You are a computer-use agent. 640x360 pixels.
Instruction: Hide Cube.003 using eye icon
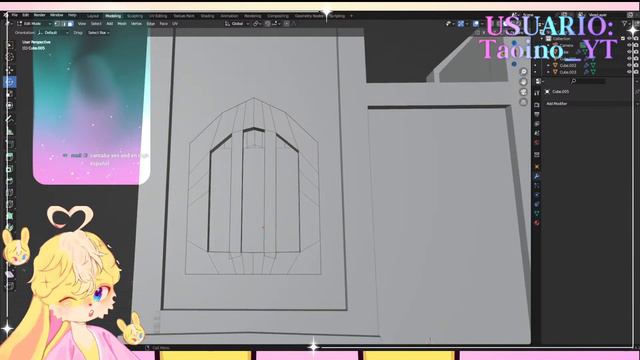tap(629, 72)
